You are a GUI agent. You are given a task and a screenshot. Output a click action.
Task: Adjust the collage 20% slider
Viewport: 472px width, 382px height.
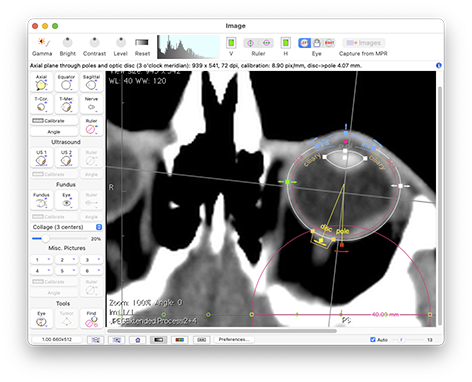pyautogui.click(x=45, y=239)
